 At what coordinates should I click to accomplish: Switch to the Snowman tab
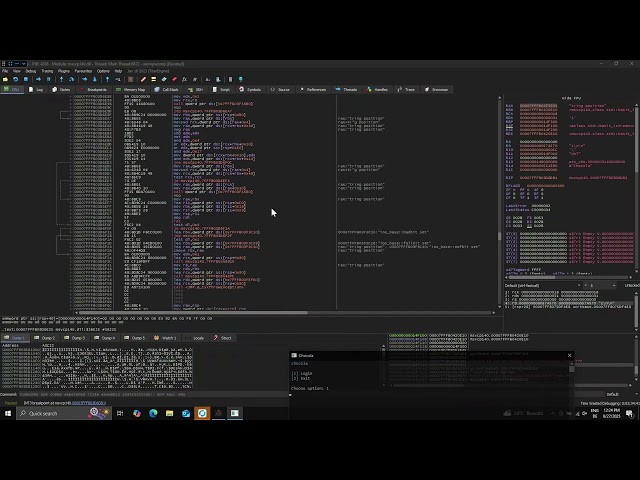point(436,89)
